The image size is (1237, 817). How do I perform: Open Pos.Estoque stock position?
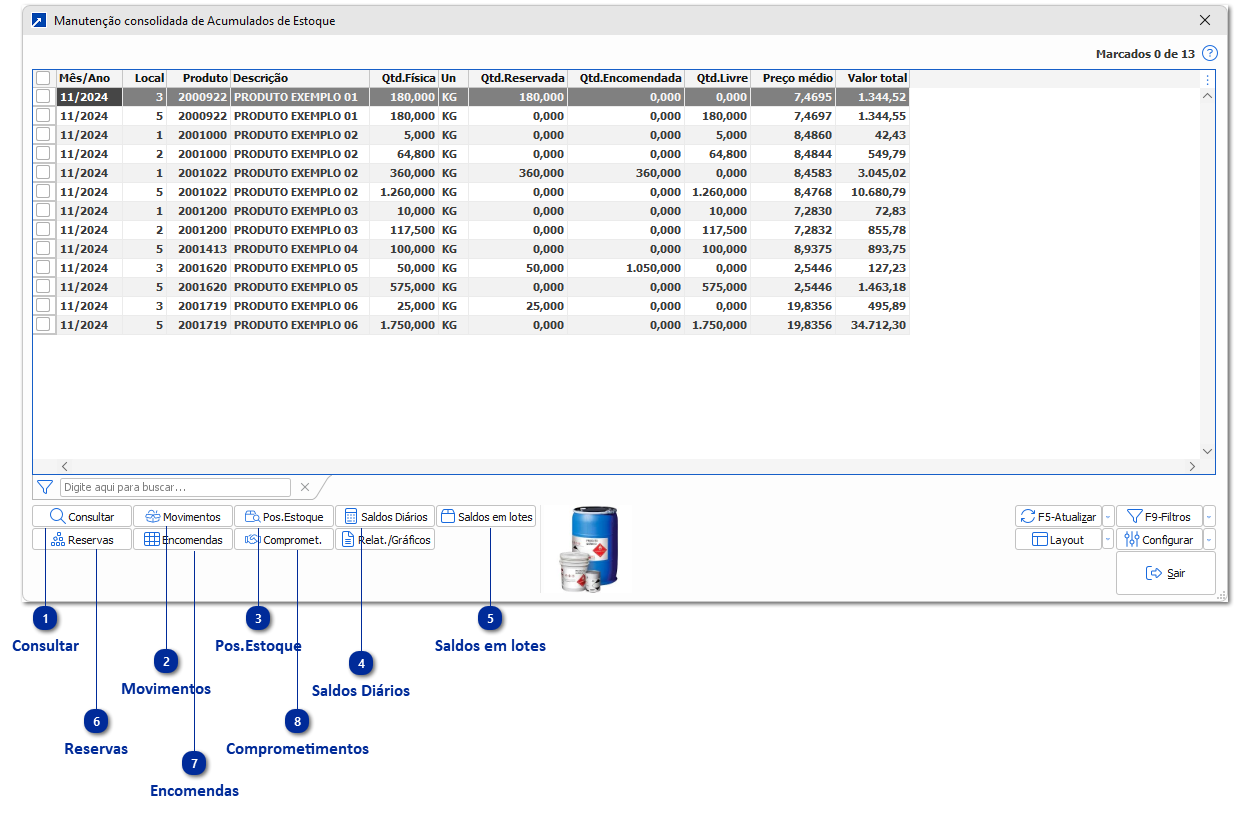(284, 517)
